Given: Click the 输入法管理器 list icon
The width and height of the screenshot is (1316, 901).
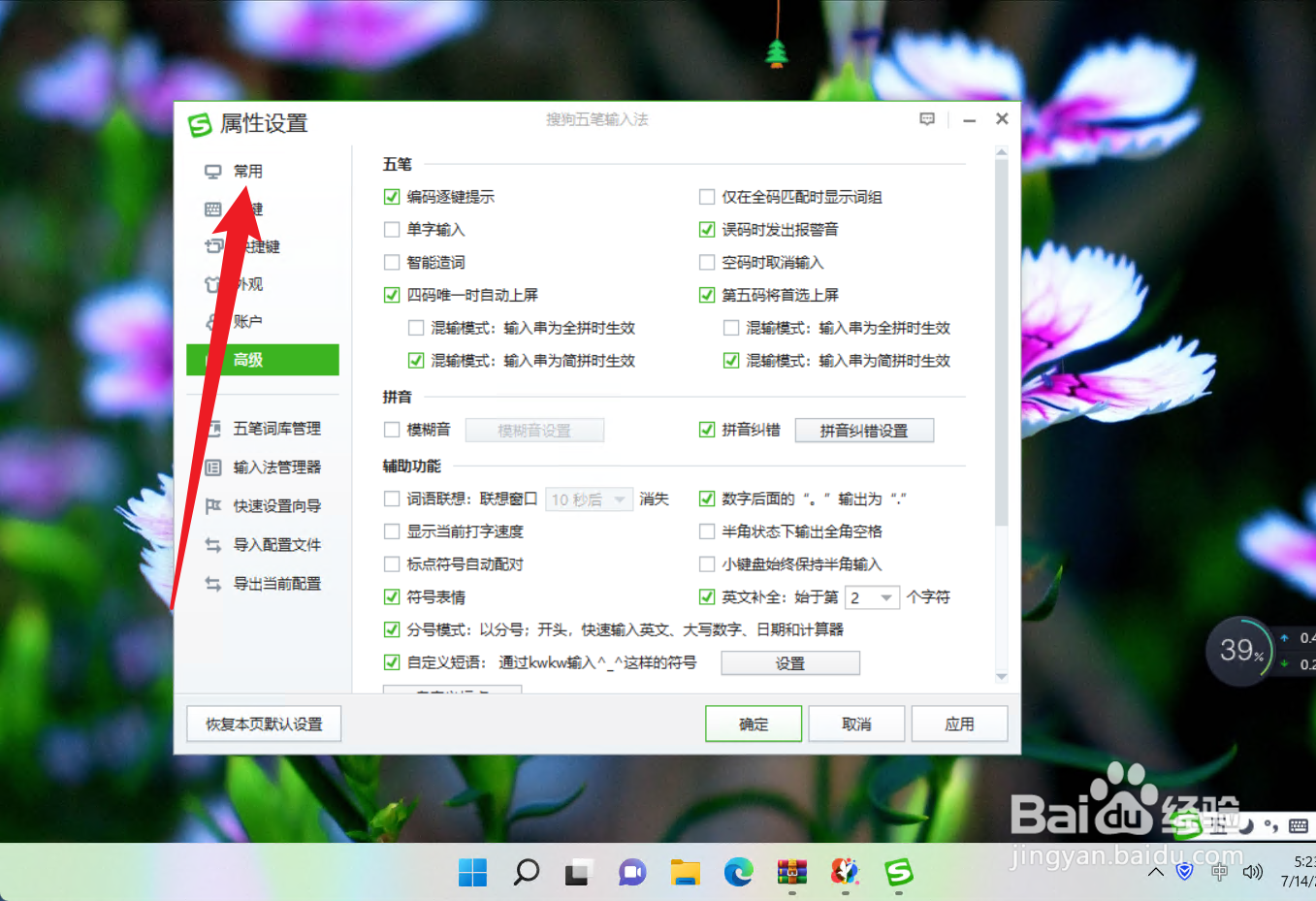Looking at the screenshot, I should click(213, 467).
